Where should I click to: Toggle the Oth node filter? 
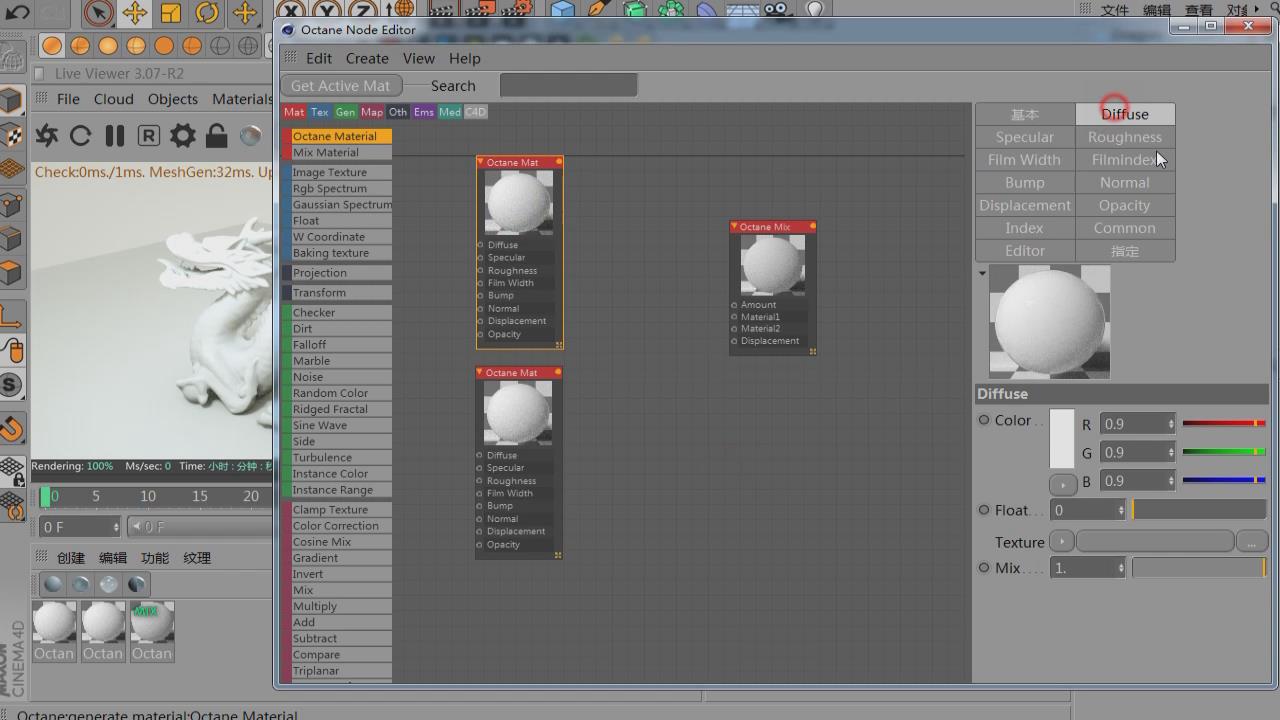(398, 112)
